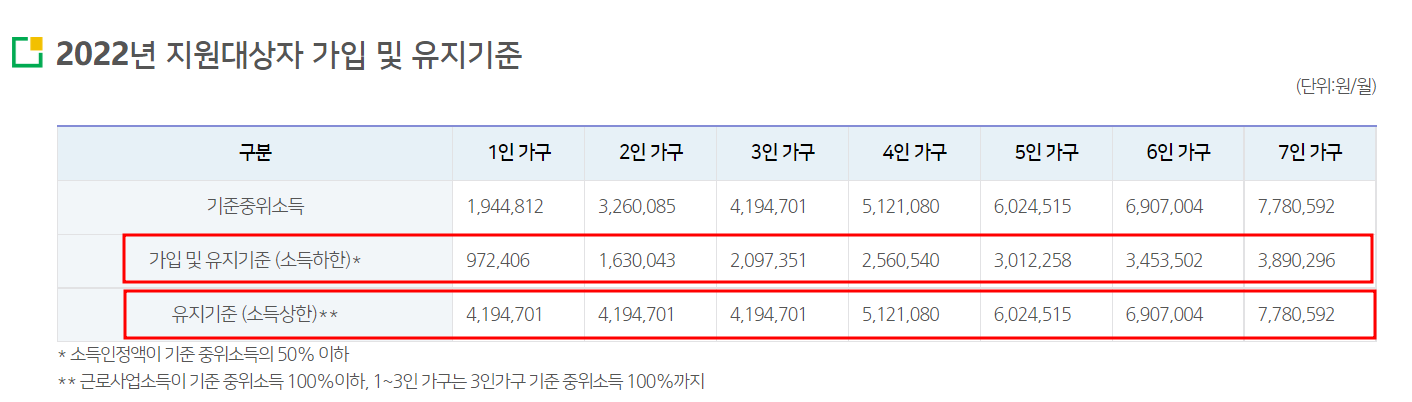Click 6,907,004 in the 소득상한 row
This screenshot has width=1412, height=402.
tap(1165, 314)
